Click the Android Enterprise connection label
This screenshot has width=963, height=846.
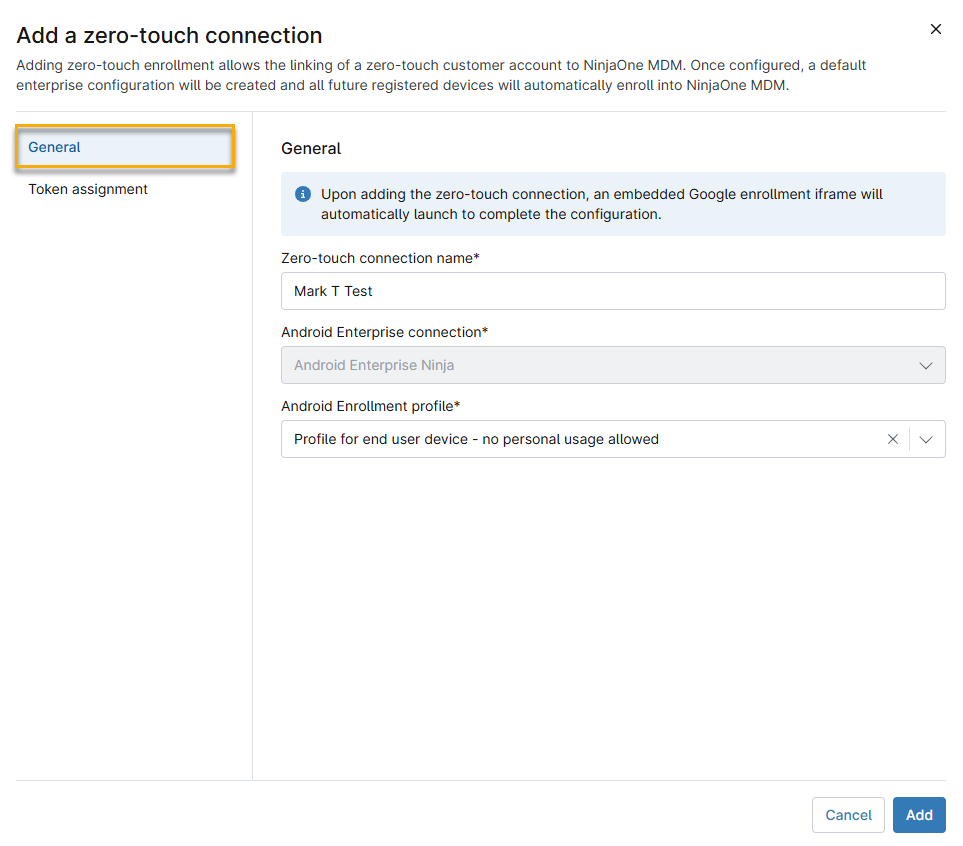tap(384, 332)
